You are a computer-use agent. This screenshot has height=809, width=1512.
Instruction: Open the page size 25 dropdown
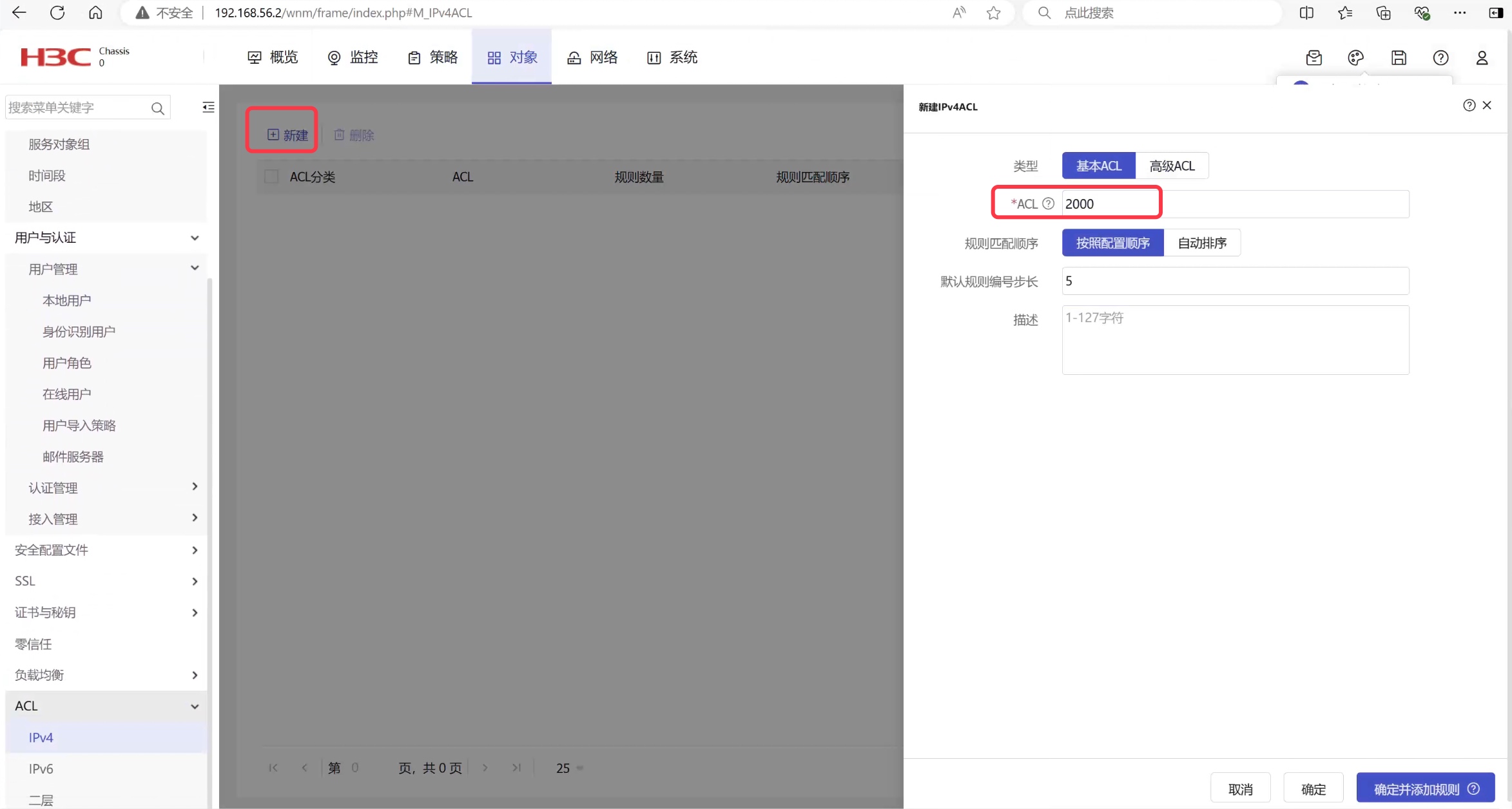tap(569, 768)
